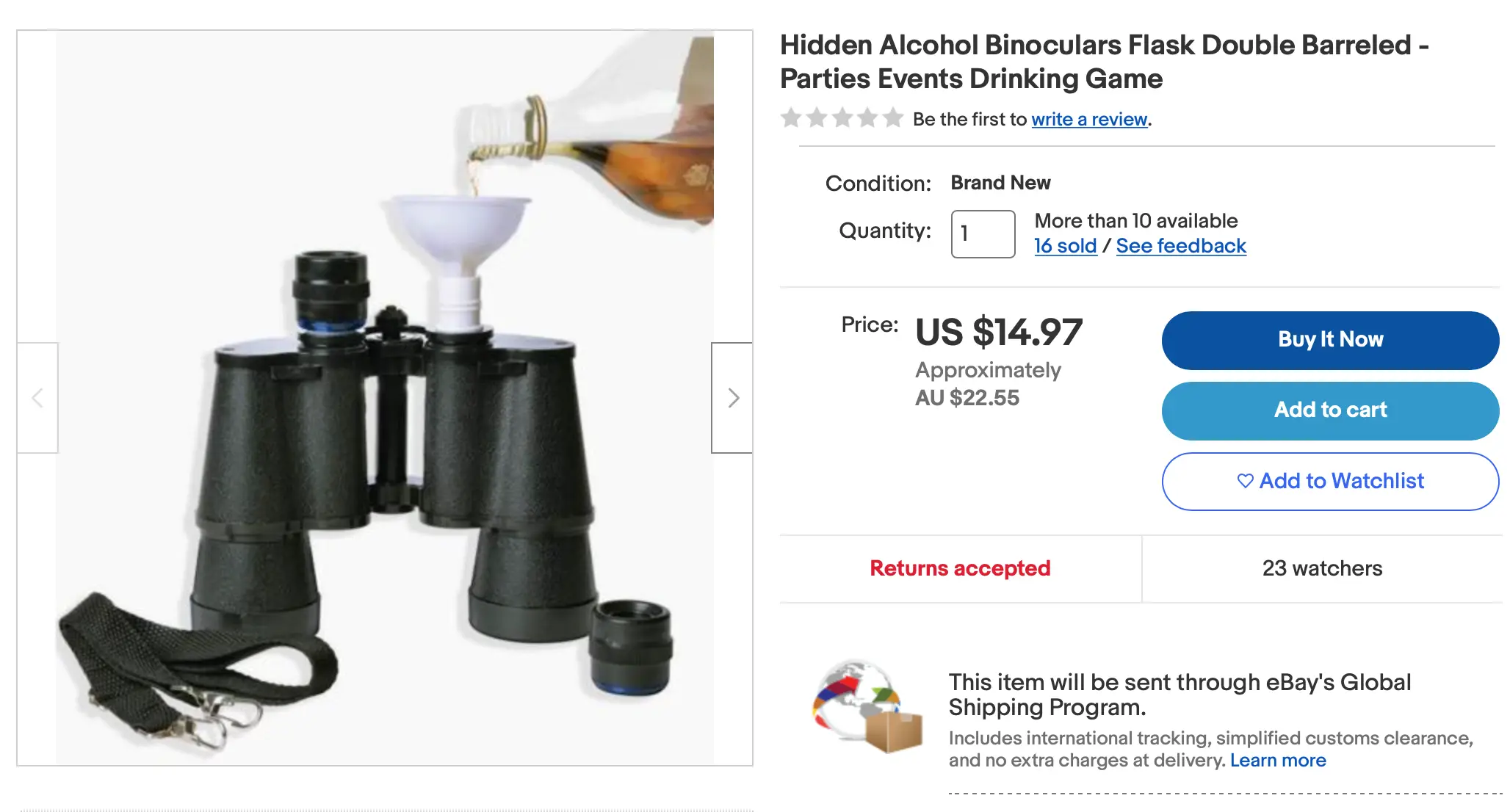Open the "See feedback" link
Viewport: 1510px width, 812px height.
(x=1181, y=246)
